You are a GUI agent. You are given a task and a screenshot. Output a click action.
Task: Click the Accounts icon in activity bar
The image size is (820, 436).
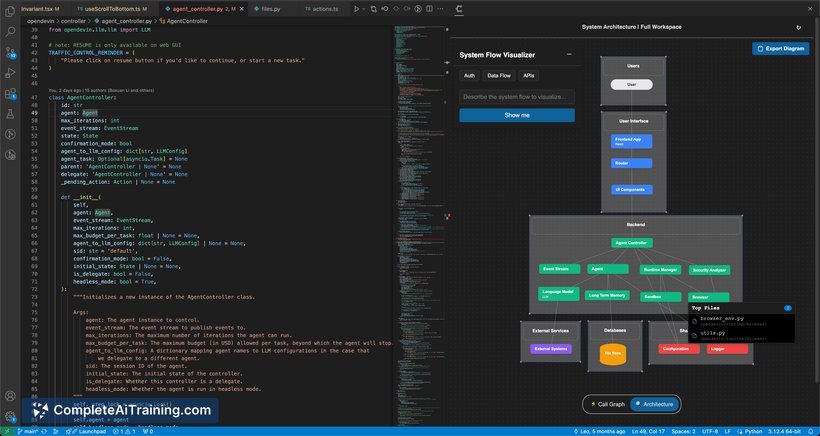tap(10, 396)
